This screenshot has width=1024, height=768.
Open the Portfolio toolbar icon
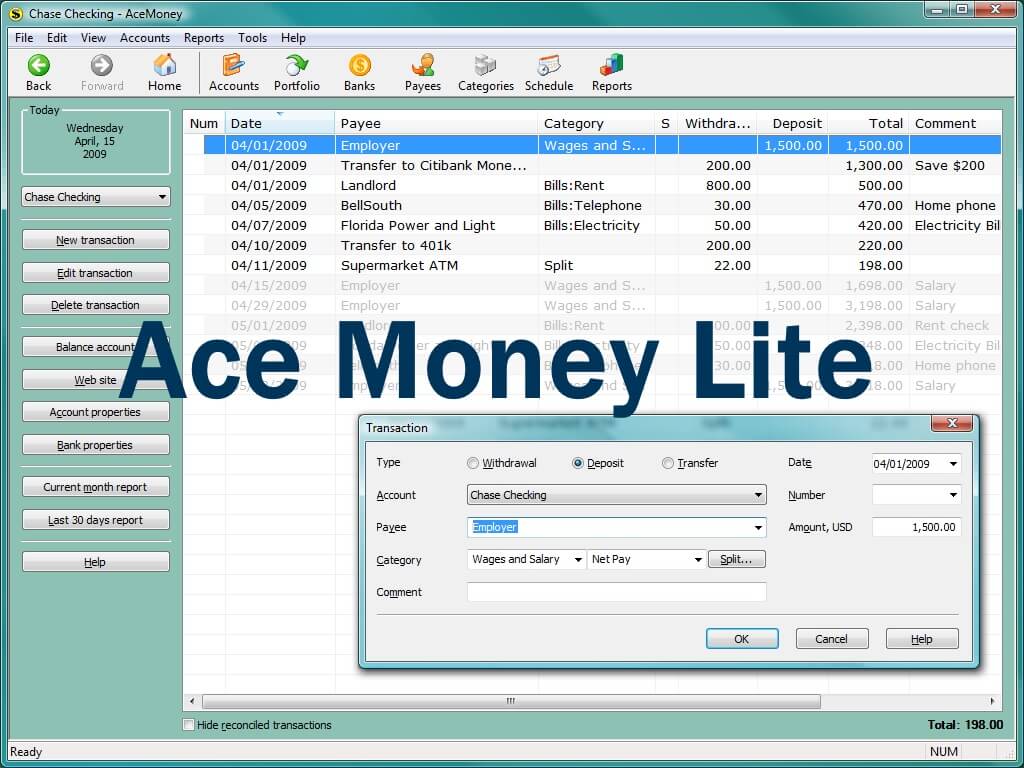296,72
